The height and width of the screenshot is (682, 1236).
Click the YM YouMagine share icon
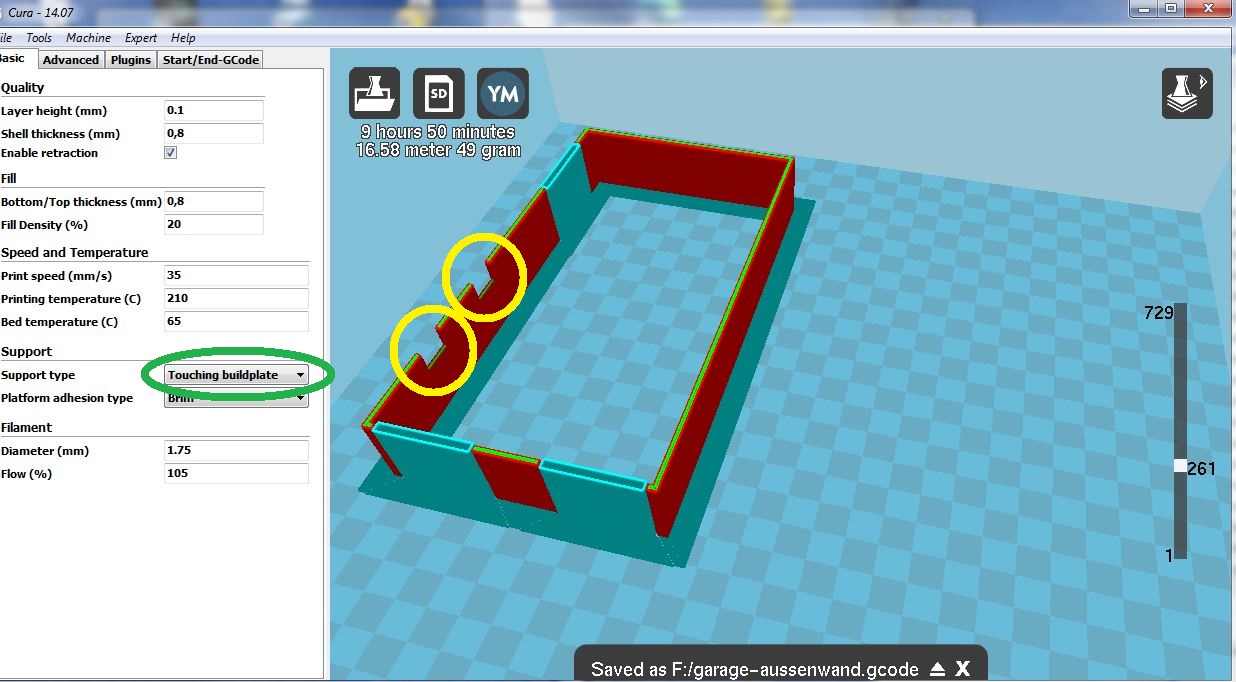(x=503, y=94)
